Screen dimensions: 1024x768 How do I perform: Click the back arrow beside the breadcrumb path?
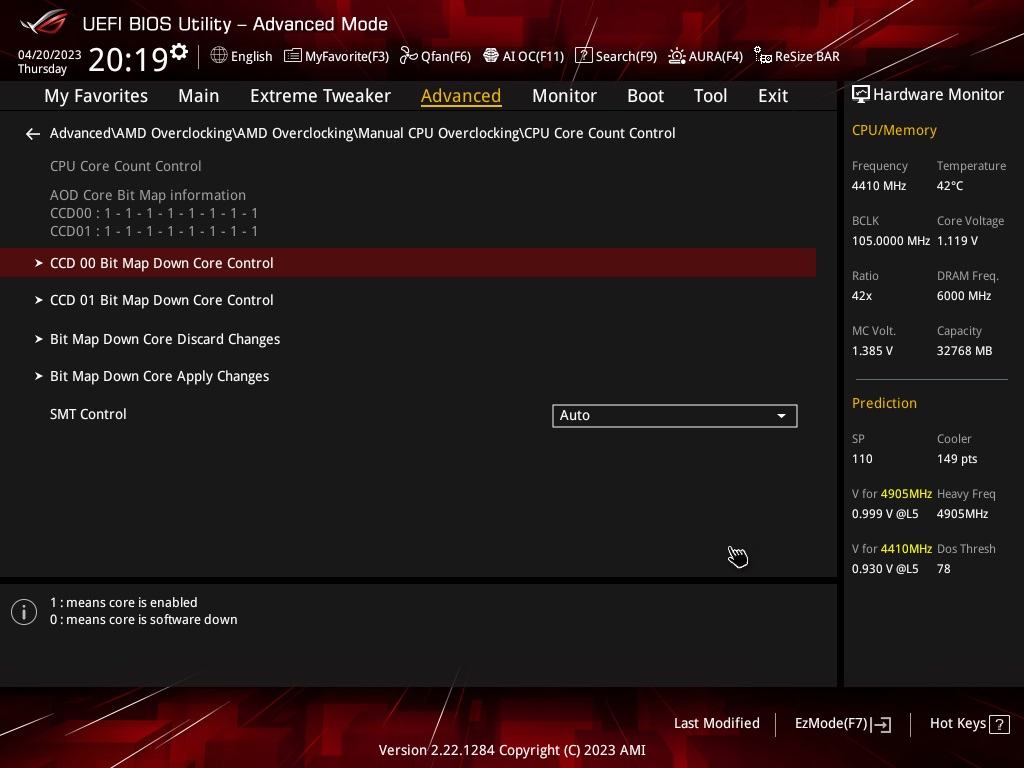pos(33,134)
